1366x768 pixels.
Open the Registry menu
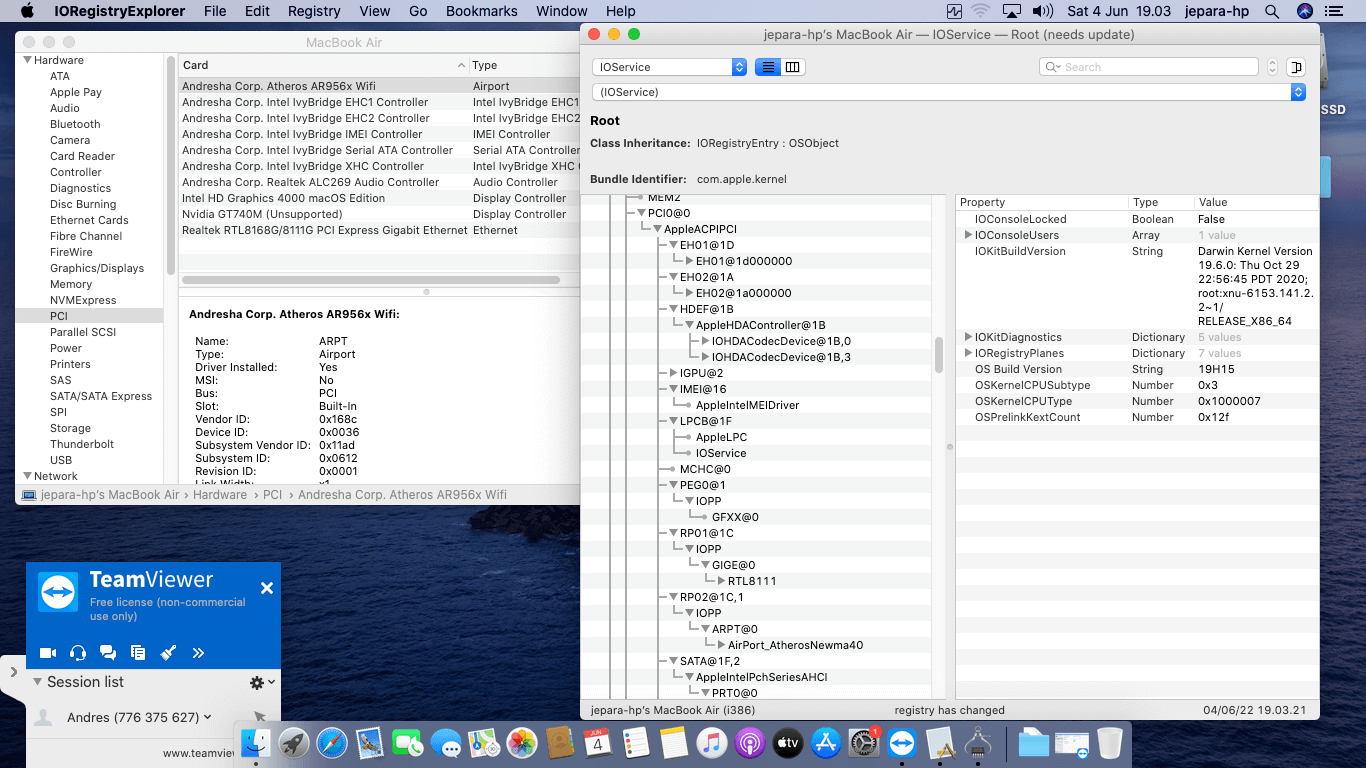[x=314, y=11]
